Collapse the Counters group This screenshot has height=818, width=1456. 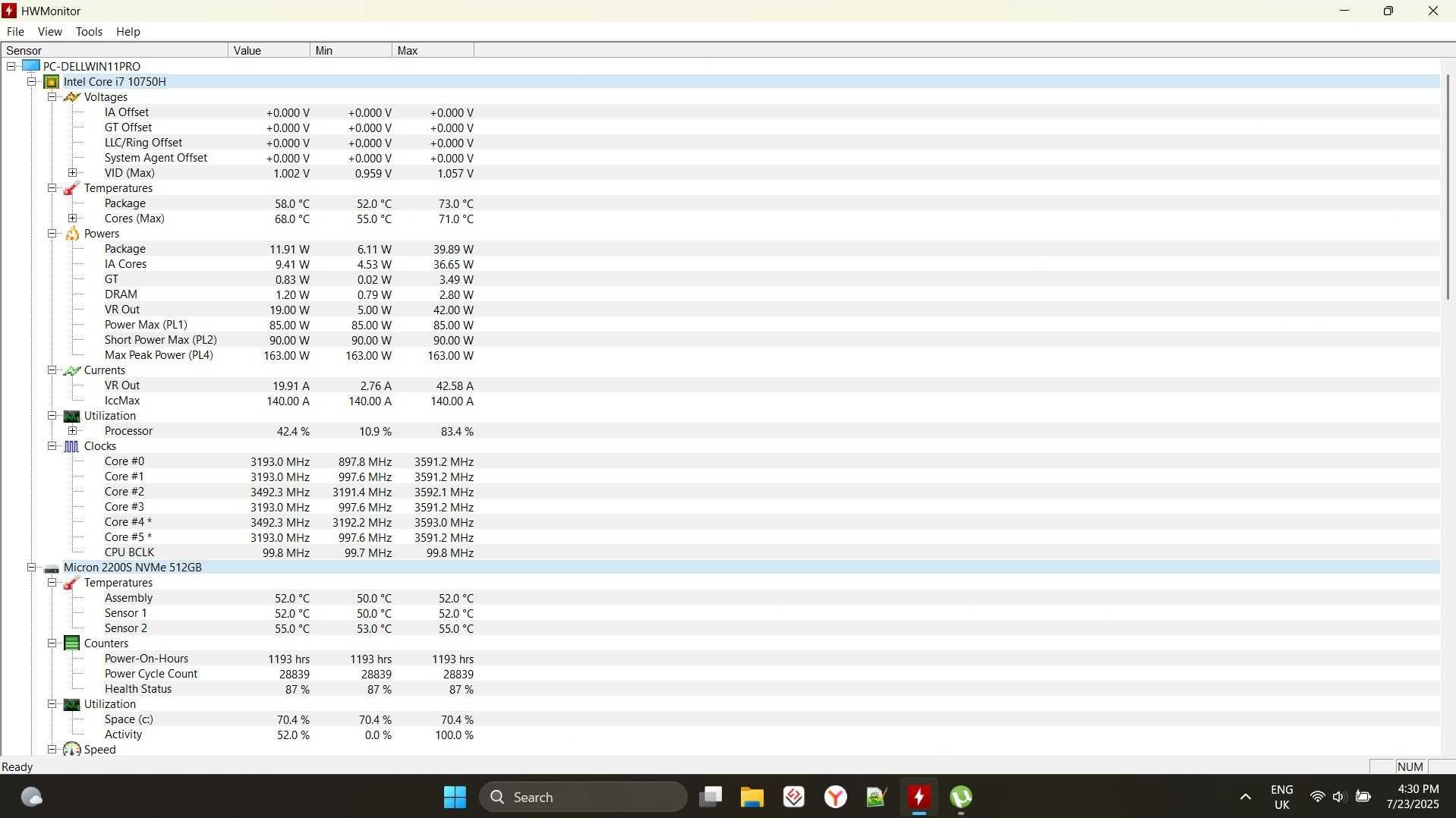52,643
